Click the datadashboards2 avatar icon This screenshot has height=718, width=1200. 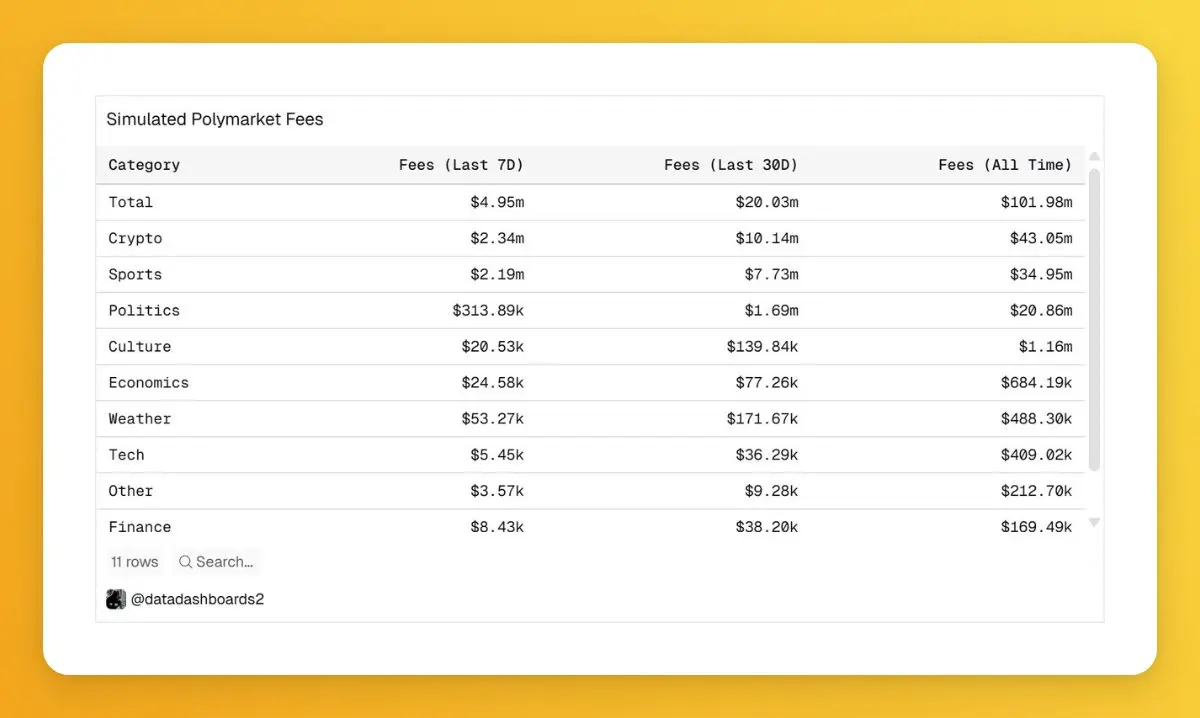(x=116, y=600)
